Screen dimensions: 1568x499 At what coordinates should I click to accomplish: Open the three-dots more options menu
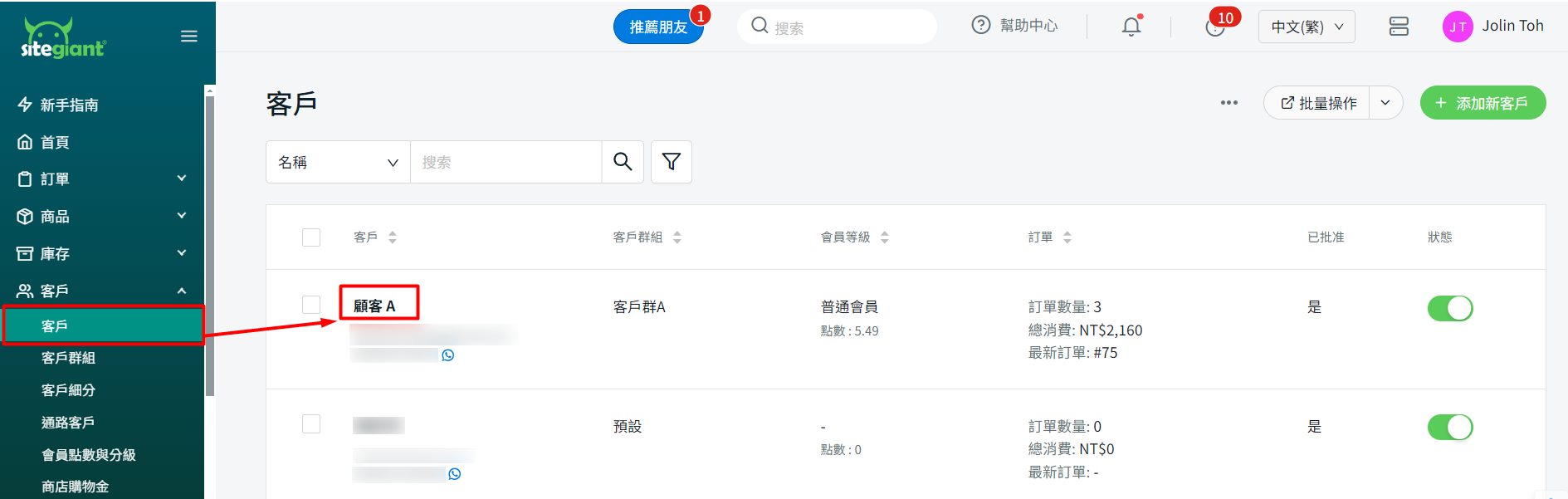1229,103
